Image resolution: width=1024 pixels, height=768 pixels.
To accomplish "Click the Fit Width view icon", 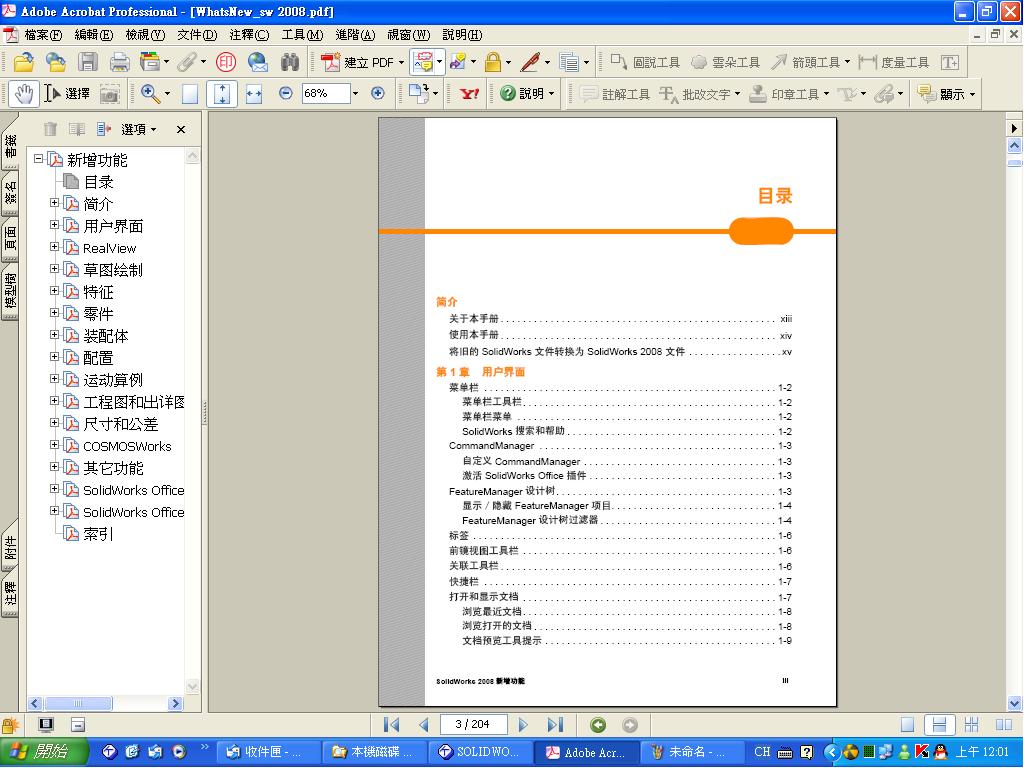I will 253,94.
